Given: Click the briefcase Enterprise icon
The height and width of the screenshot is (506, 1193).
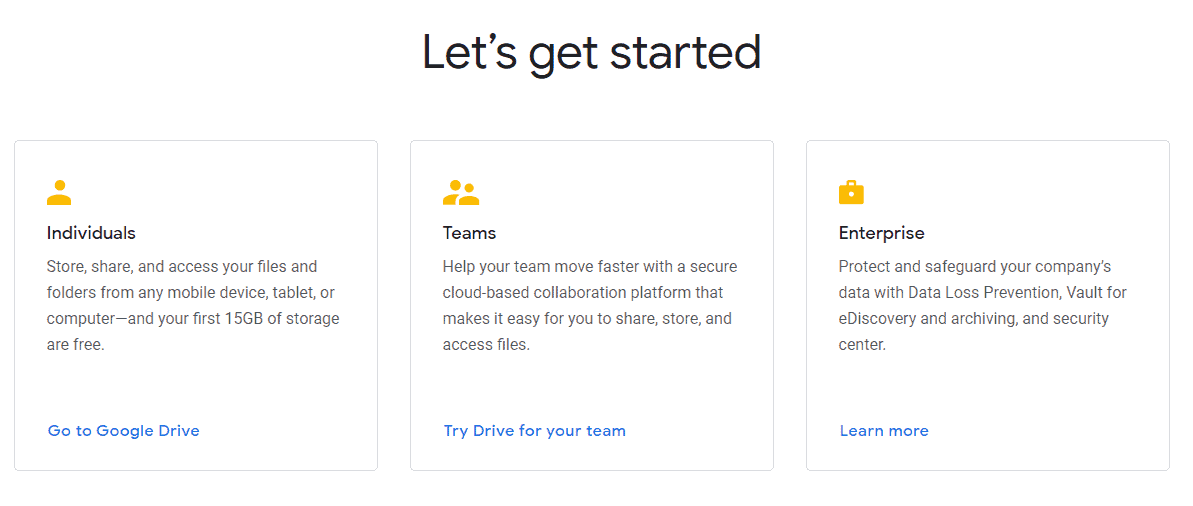Looking at the screenshot, I should pyautogui.click(x=851, y=192).
